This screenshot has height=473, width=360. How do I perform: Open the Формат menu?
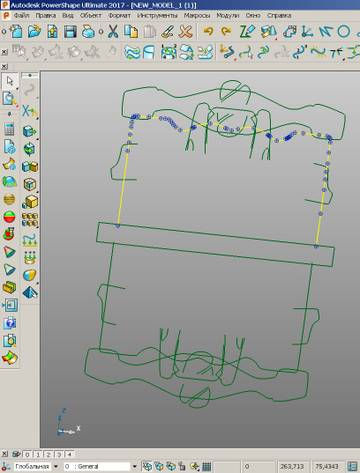tap(119, 15)
